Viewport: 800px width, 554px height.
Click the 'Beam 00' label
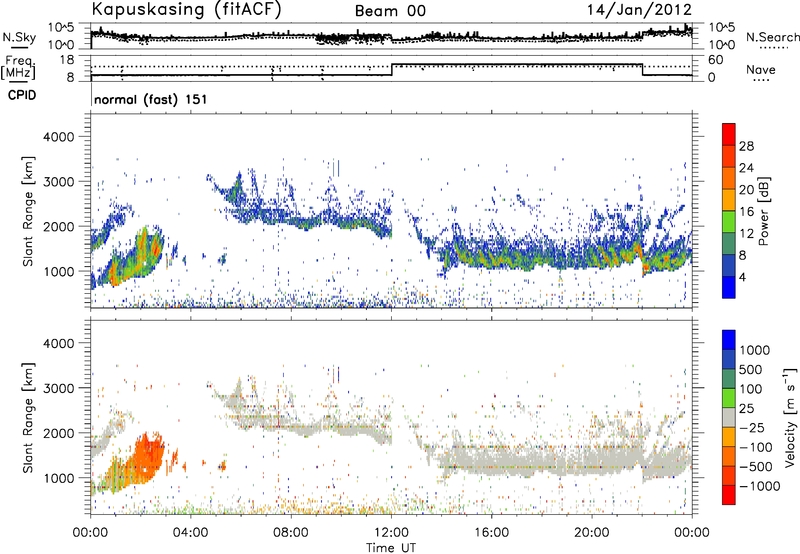pyautogui.click(x=390, y=11)
